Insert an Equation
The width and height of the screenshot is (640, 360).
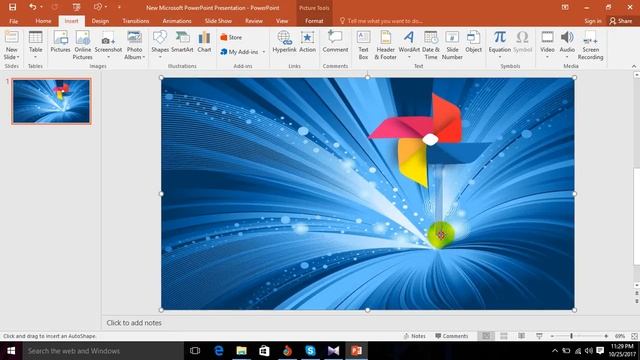point(500,45)
